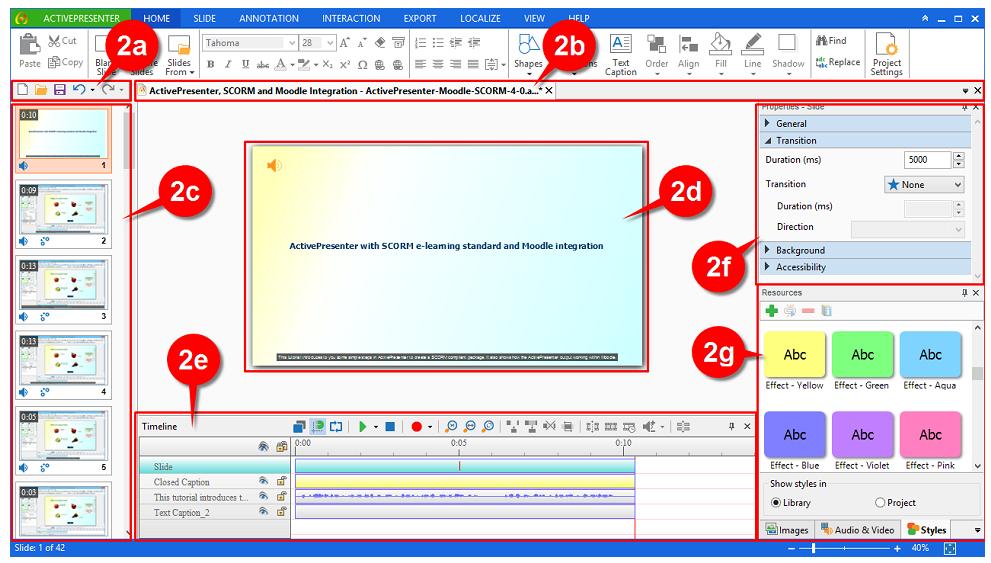The image size is (991, 563).
Task: Switch to the ANNOTATION tab
Action: pos(269,18)
